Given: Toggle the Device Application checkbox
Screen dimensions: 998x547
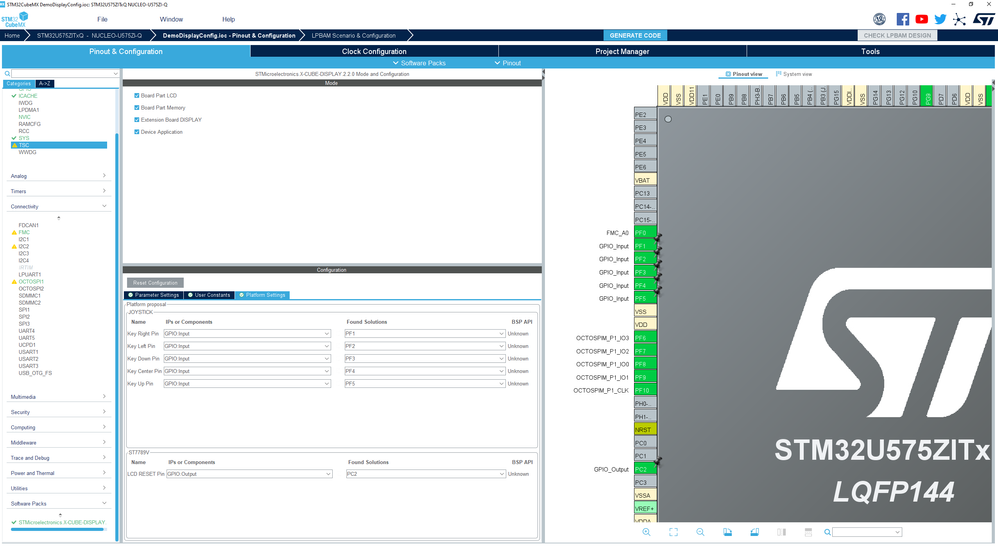Looking at the screenshot, I should coord(136,132).
